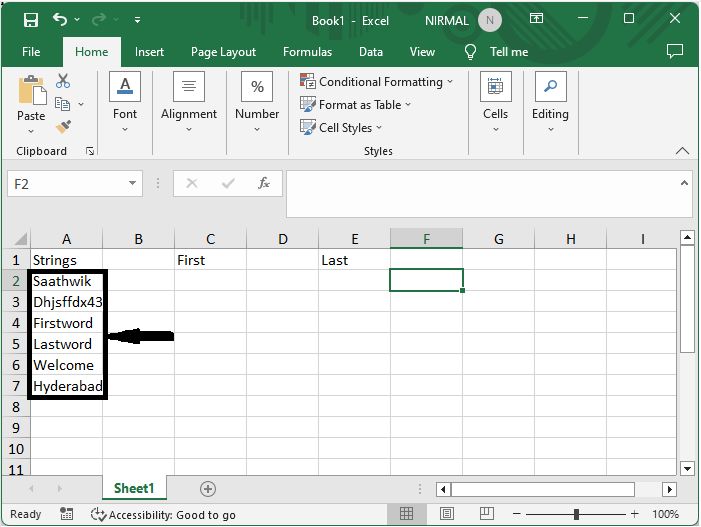Open the View tab
Viewport: 701px width, 527px height.
click(422, 52)
